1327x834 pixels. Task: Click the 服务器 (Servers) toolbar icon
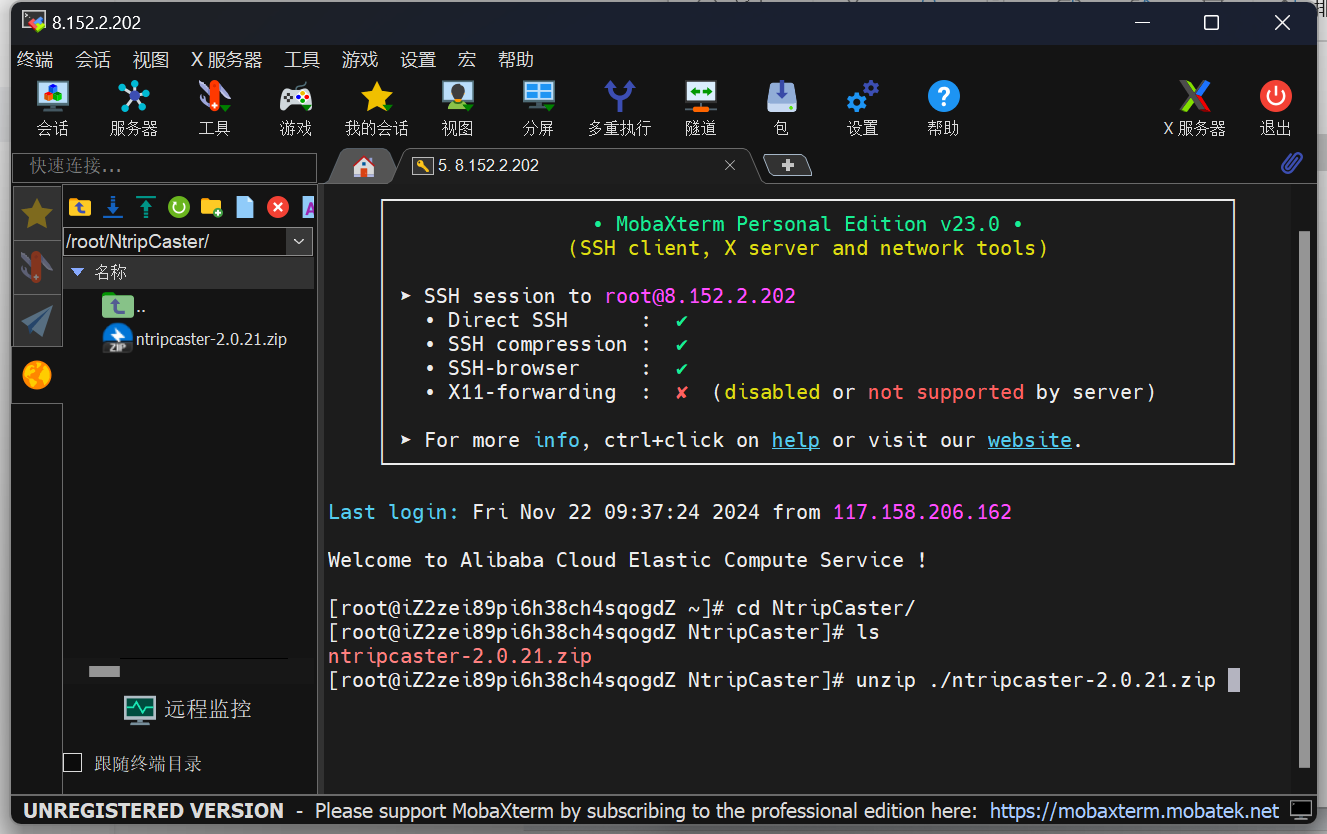click(133, 108)
